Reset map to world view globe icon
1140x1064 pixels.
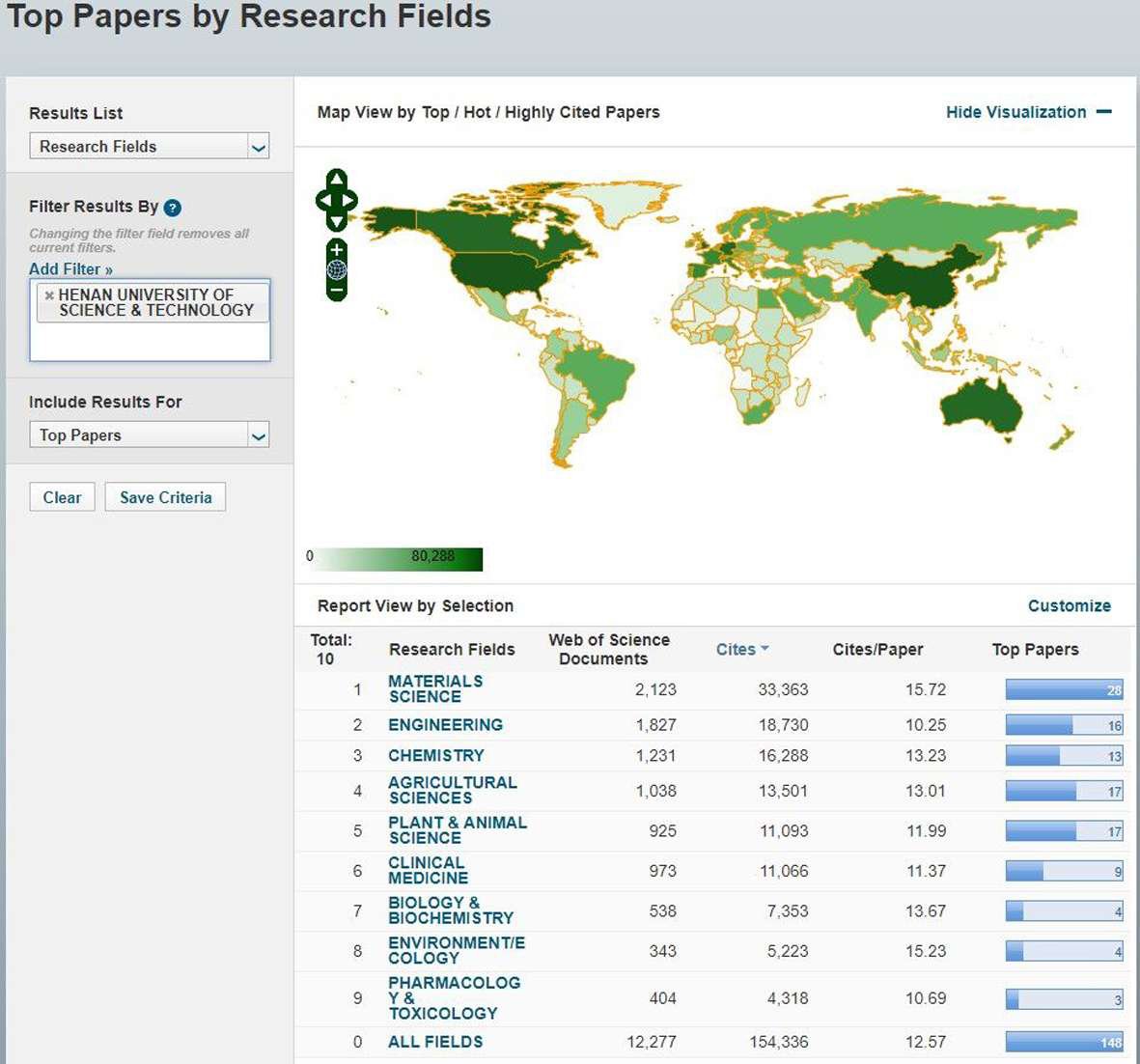tap(337, 269)
